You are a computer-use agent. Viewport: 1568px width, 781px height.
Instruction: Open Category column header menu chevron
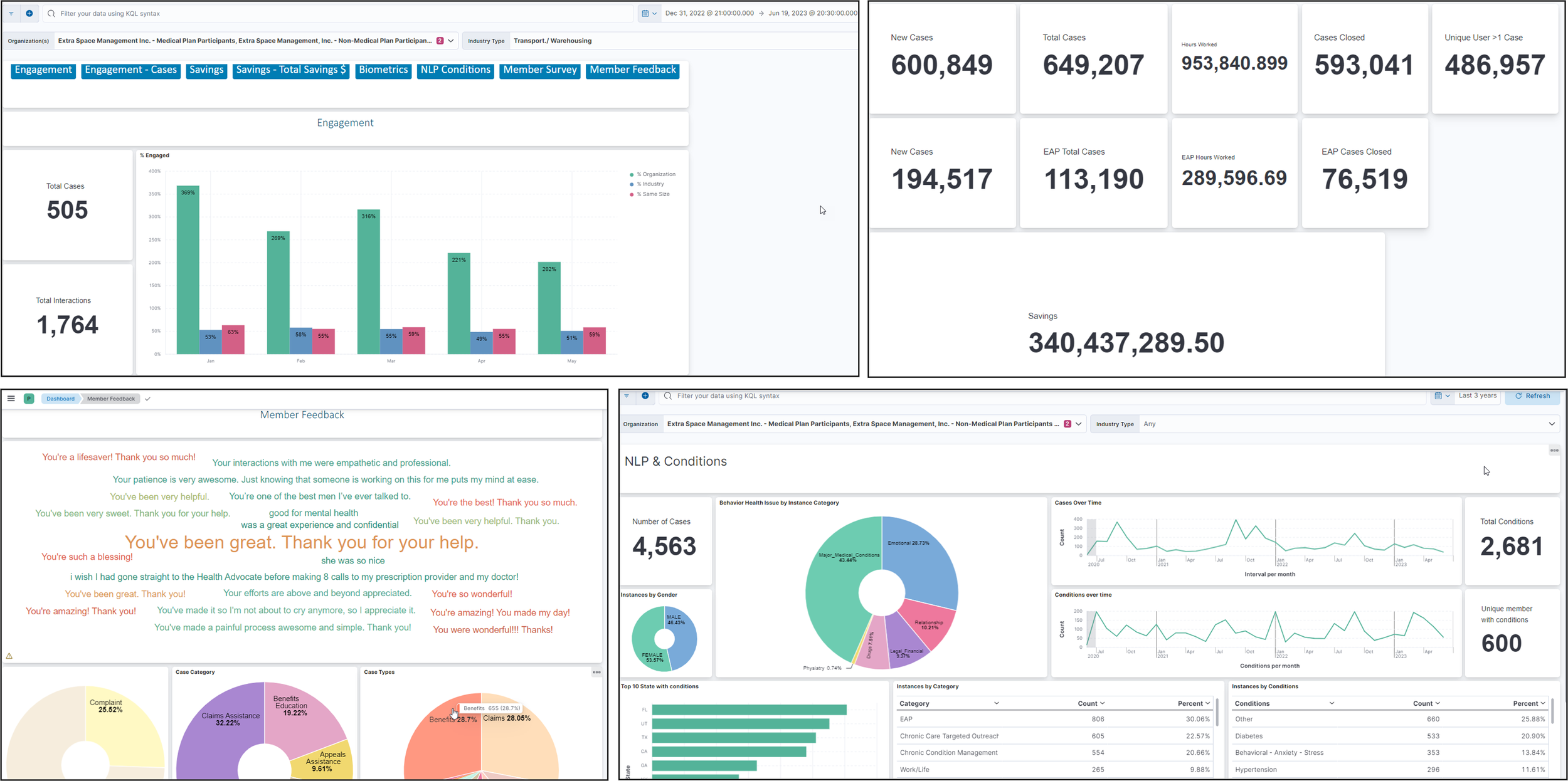pyautogui.click(x=997, y=703)
